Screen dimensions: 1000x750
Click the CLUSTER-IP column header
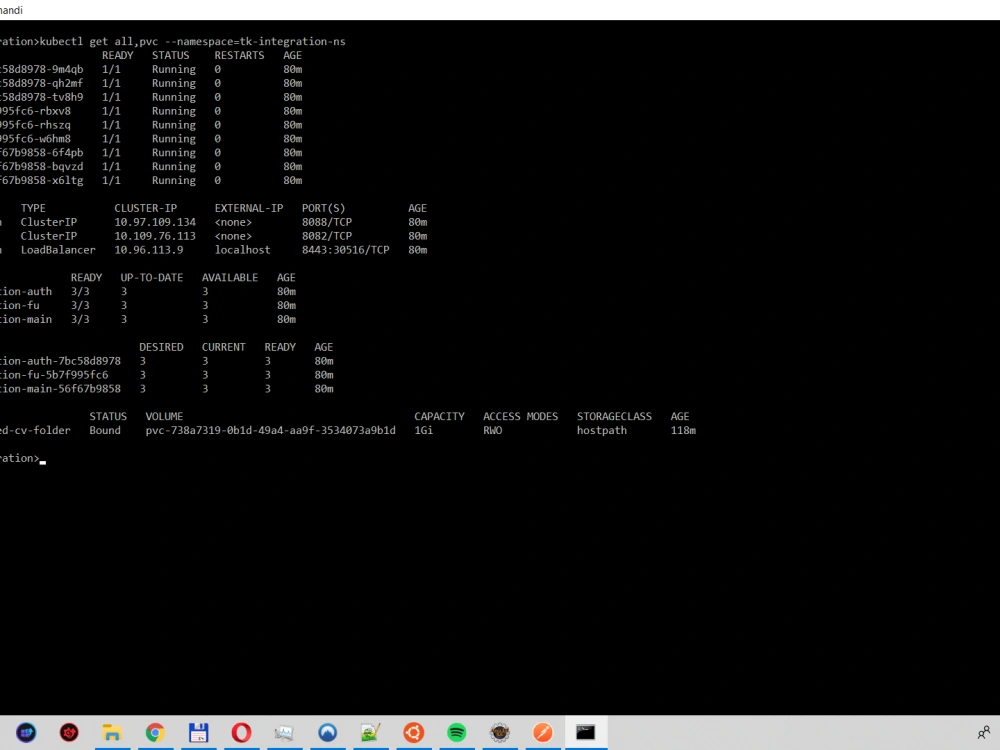coord(145,209)
